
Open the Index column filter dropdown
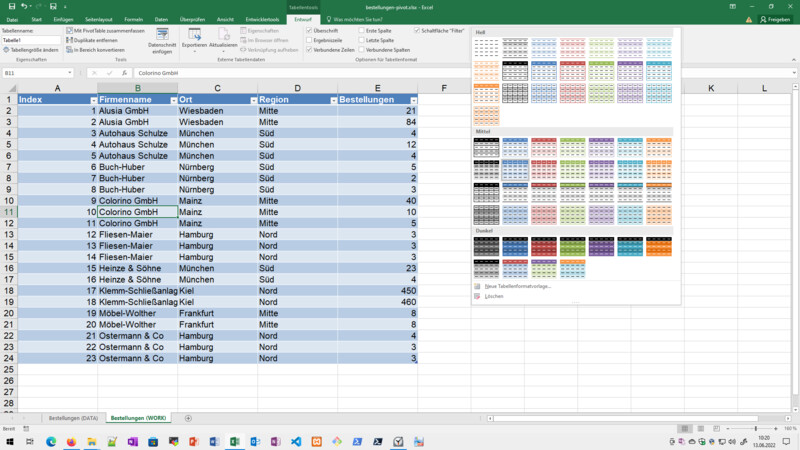click(93, 100)
